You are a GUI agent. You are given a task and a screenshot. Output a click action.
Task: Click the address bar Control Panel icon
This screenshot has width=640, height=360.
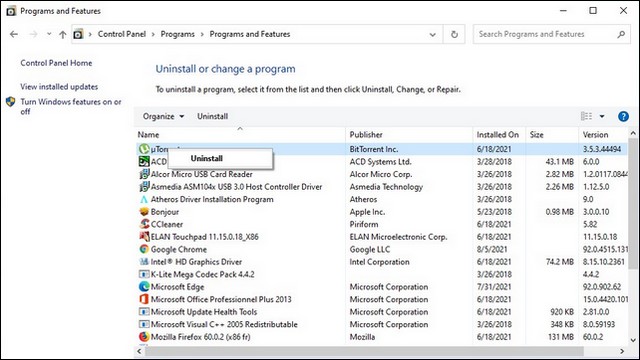click(x=78, y=34)
